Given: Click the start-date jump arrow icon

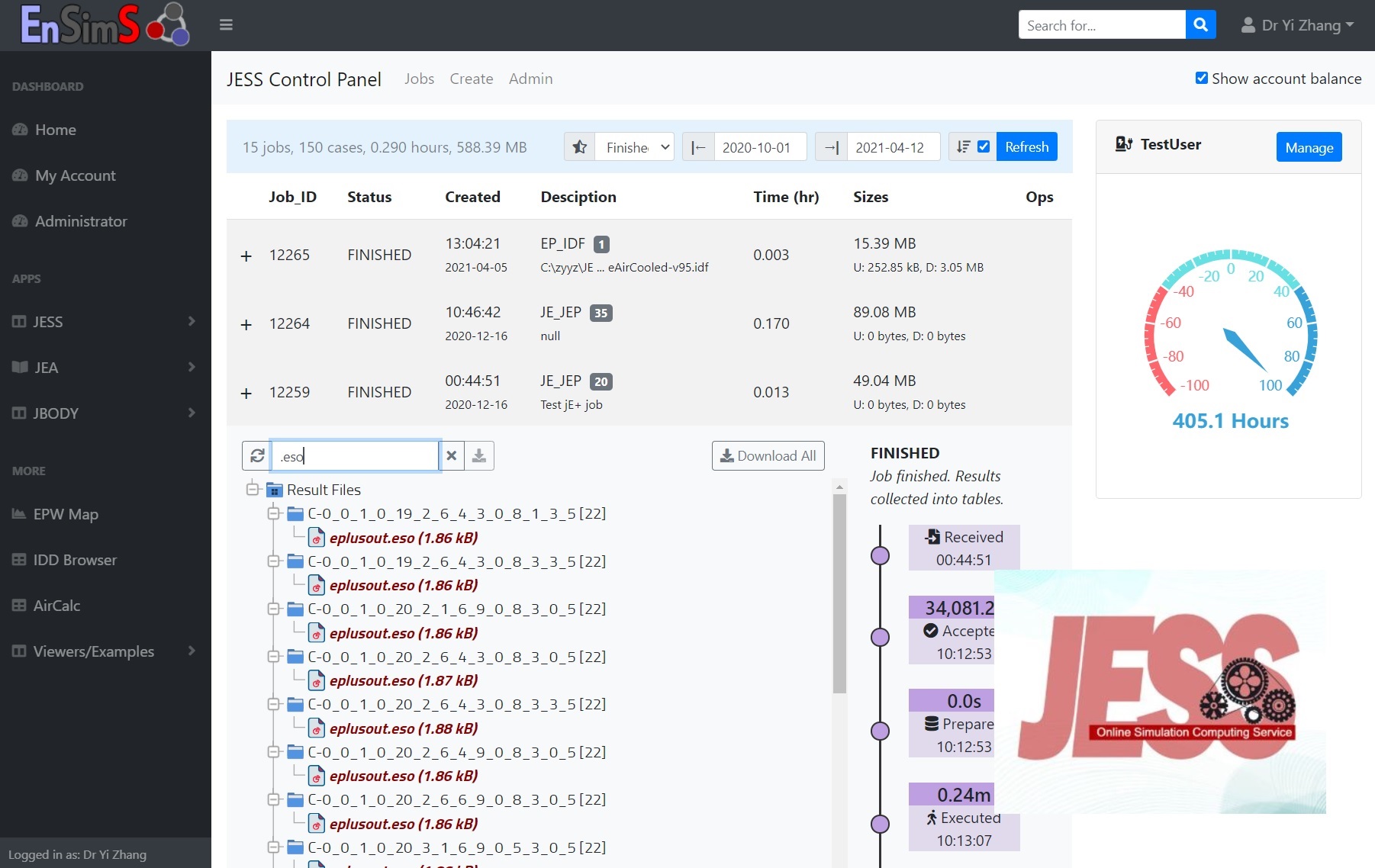Looking at the screenshot, I should tap(698, 147).
